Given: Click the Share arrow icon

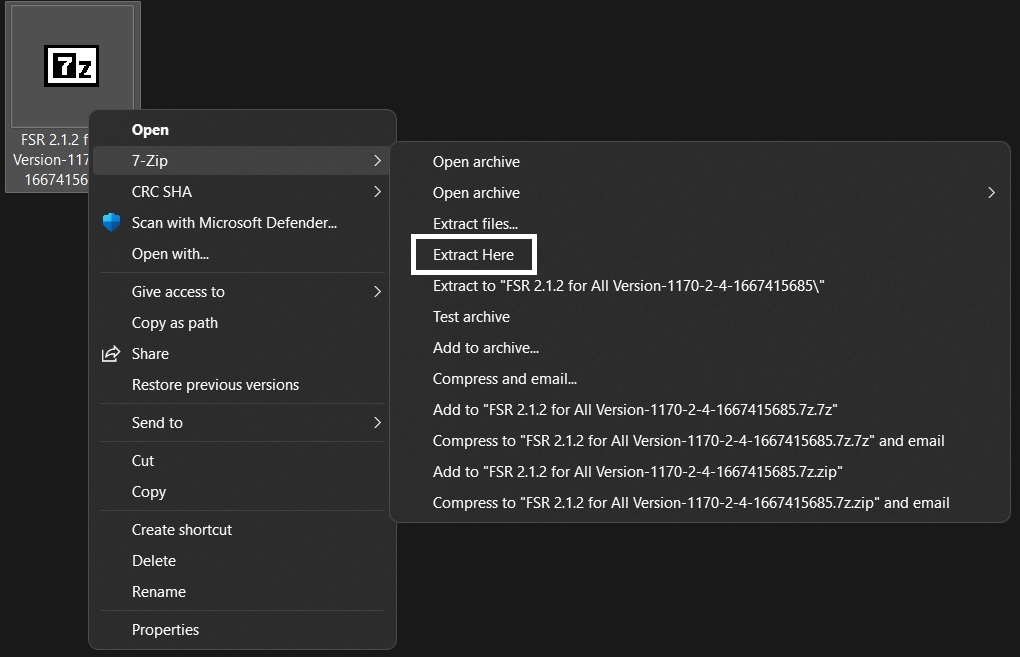Looking at the screenshot, I should pos(112,354).
